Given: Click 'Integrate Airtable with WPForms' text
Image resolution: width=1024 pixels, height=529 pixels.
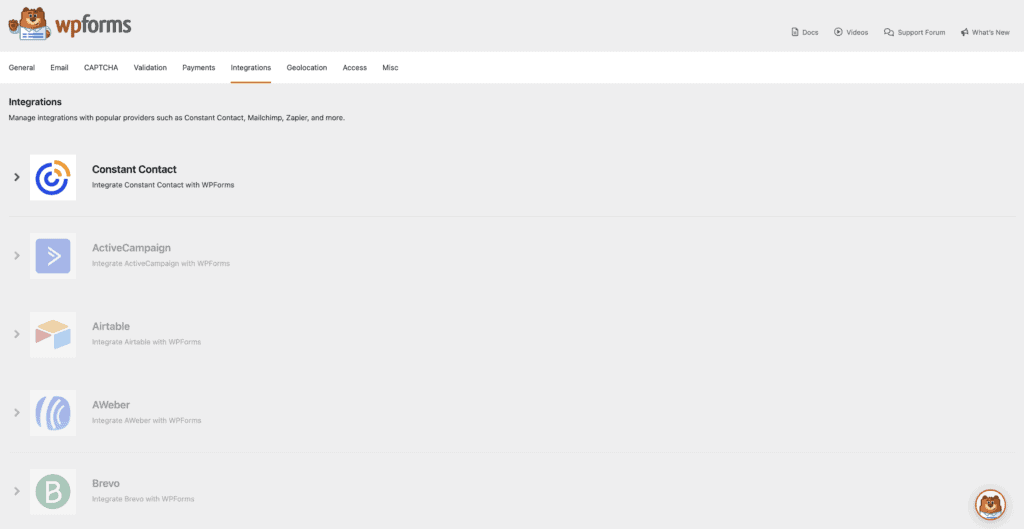Looking at the screenshot, I should pos(146,342).
